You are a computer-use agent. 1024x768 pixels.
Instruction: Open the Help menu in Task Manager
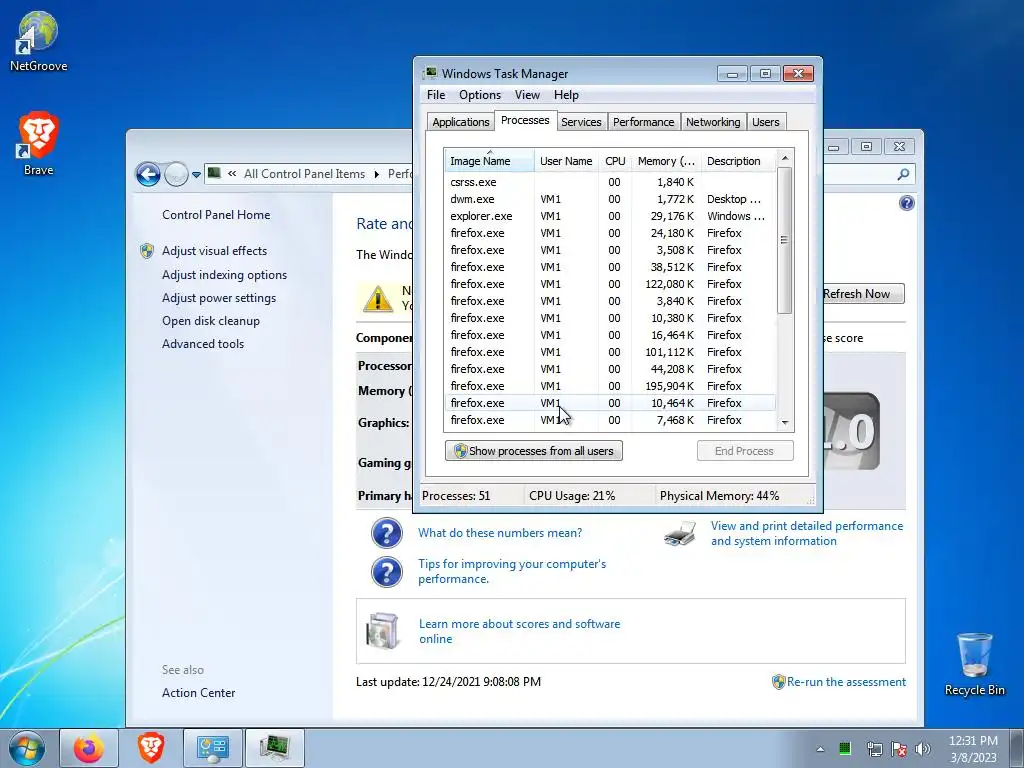coord(566,95)
